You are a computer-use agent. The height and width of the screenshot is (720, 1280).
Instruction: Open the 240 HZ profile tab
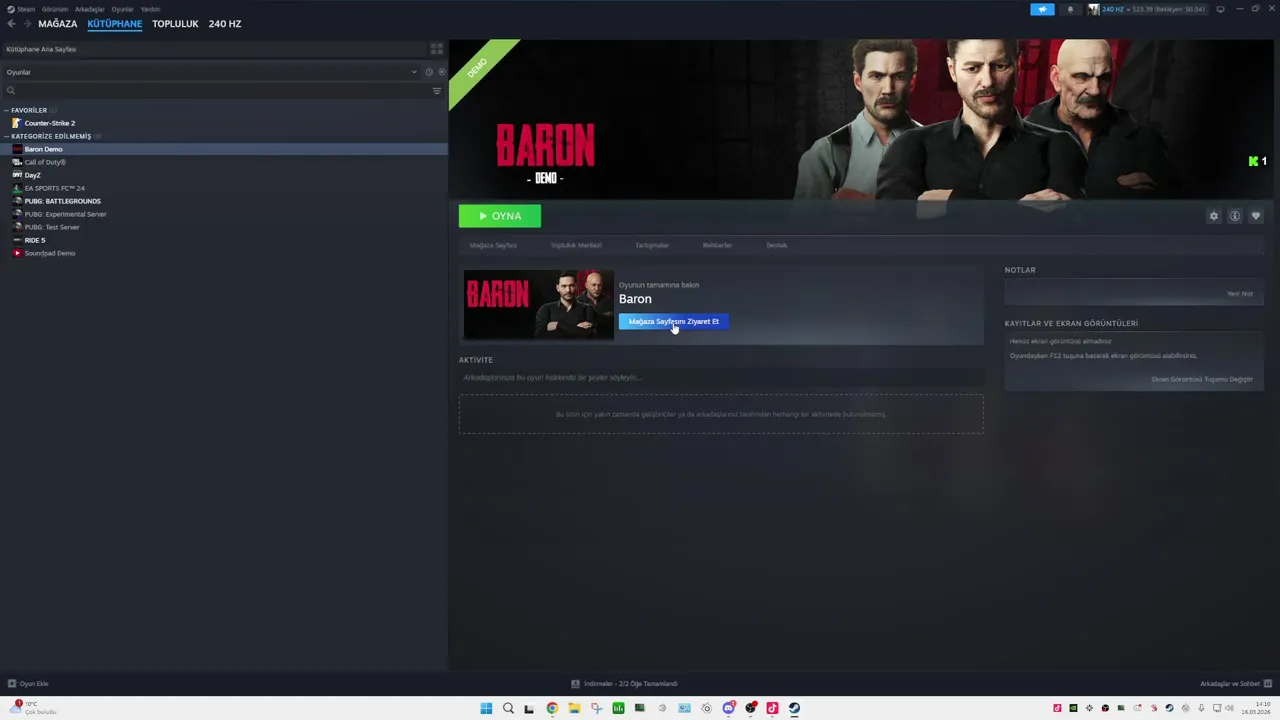[225, 24]
